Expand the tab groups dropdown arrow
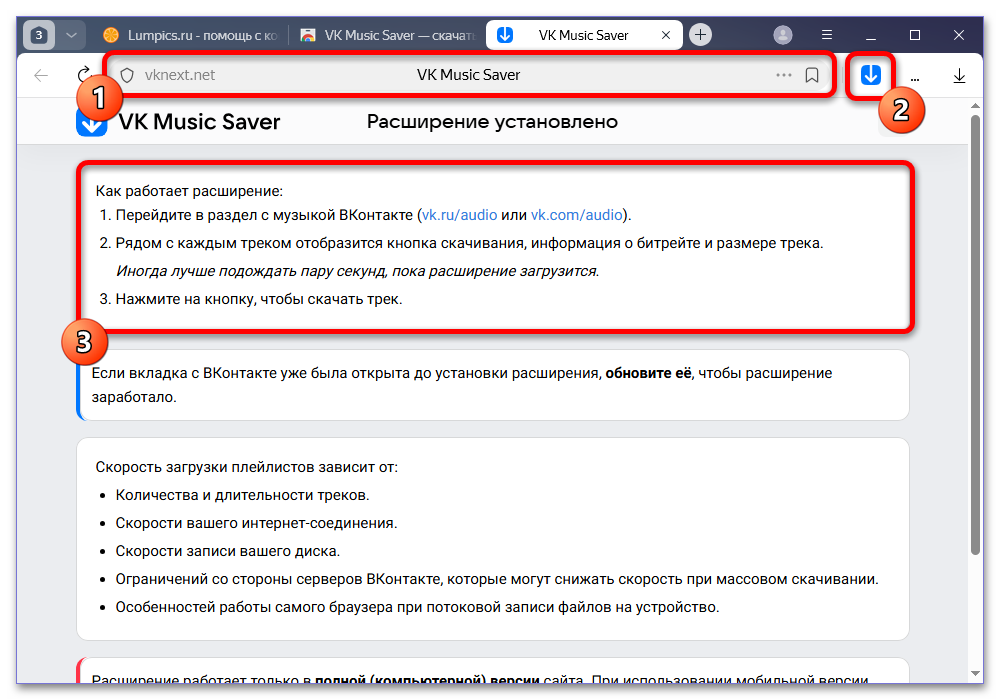 [x=71, y=35]
